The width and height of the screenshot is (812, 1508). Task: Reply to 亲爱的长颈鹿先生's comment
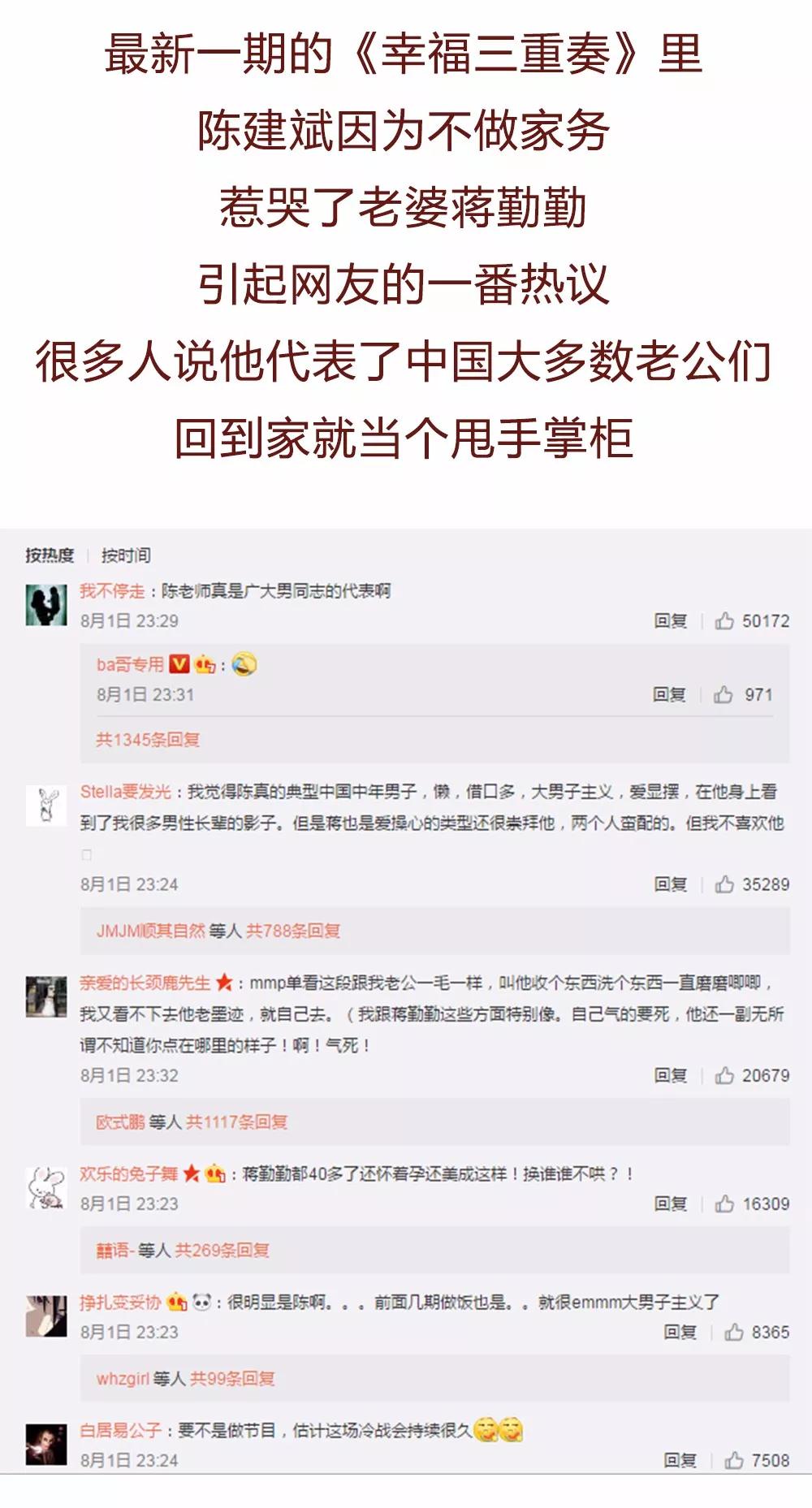pos(671,1075)
